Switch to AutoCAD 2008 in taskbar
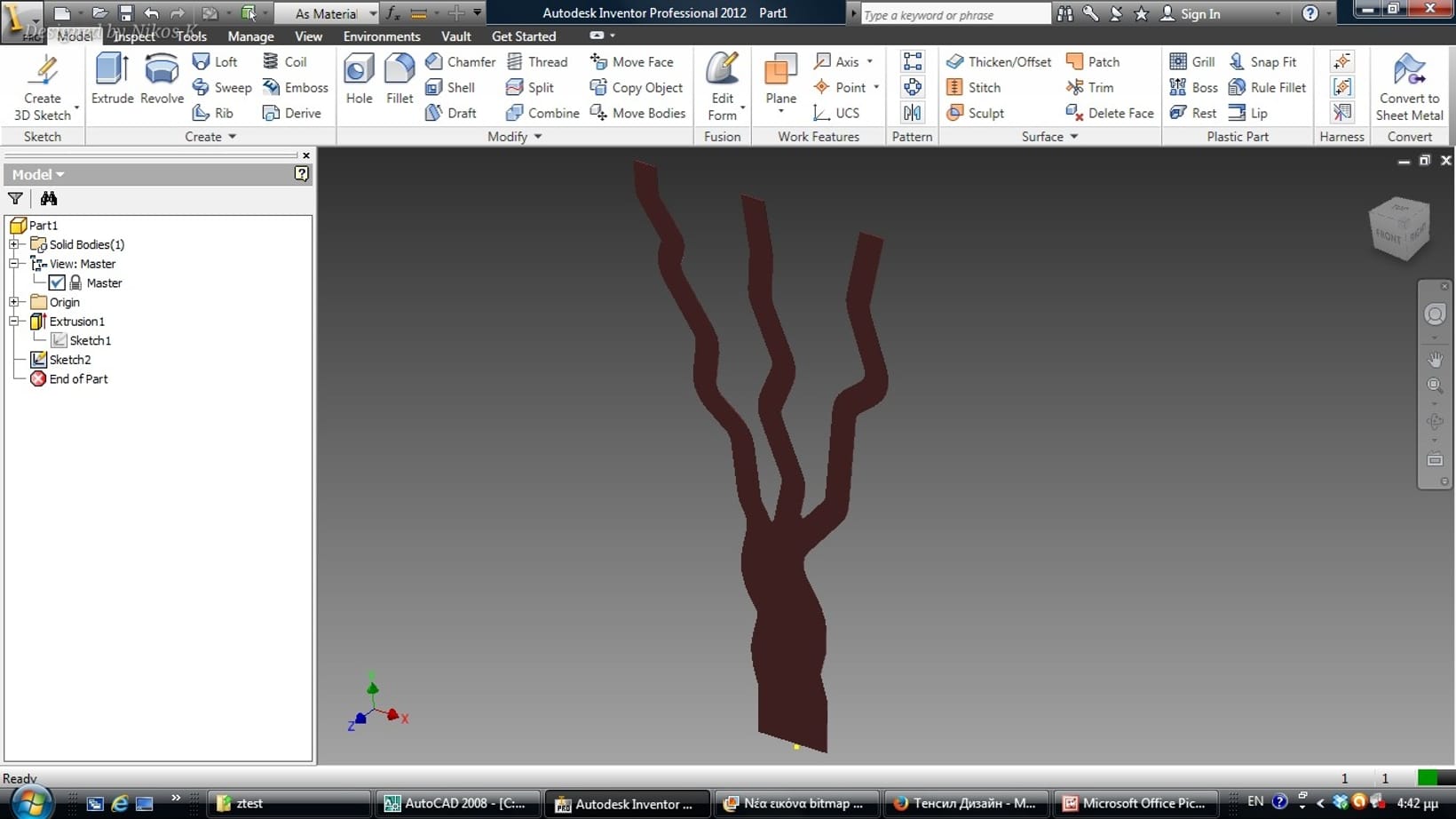Image resolution: width=1456 pixels, height=819 pixels. (x=455, y=803)
